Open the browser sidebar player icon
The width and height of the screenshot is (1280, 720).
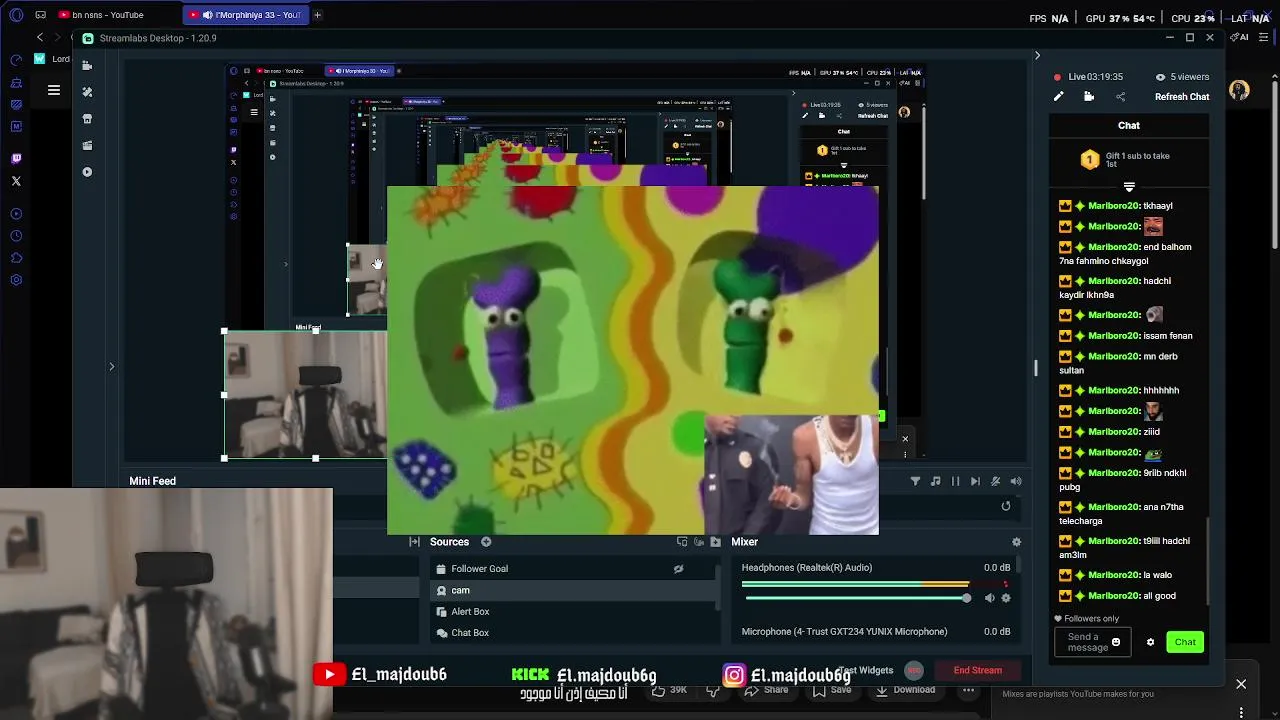tap(16, 214)
